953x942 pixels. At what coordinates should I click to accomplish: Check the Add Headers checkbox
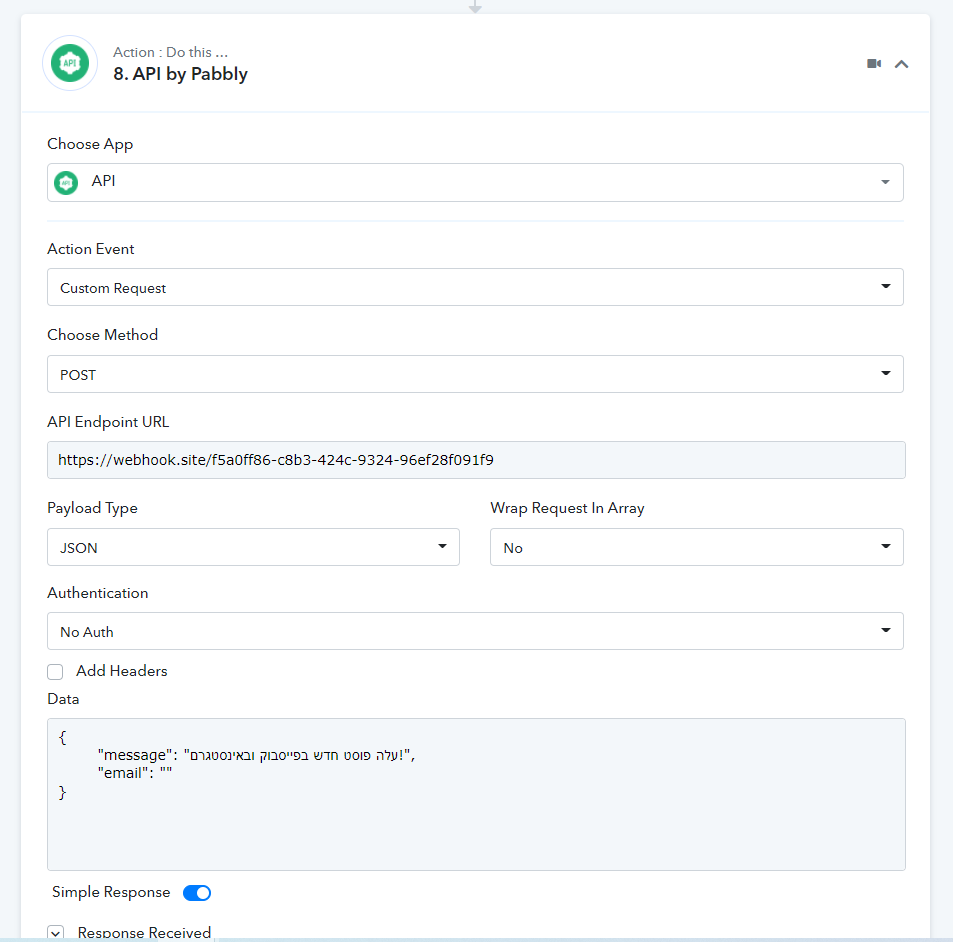55,672
